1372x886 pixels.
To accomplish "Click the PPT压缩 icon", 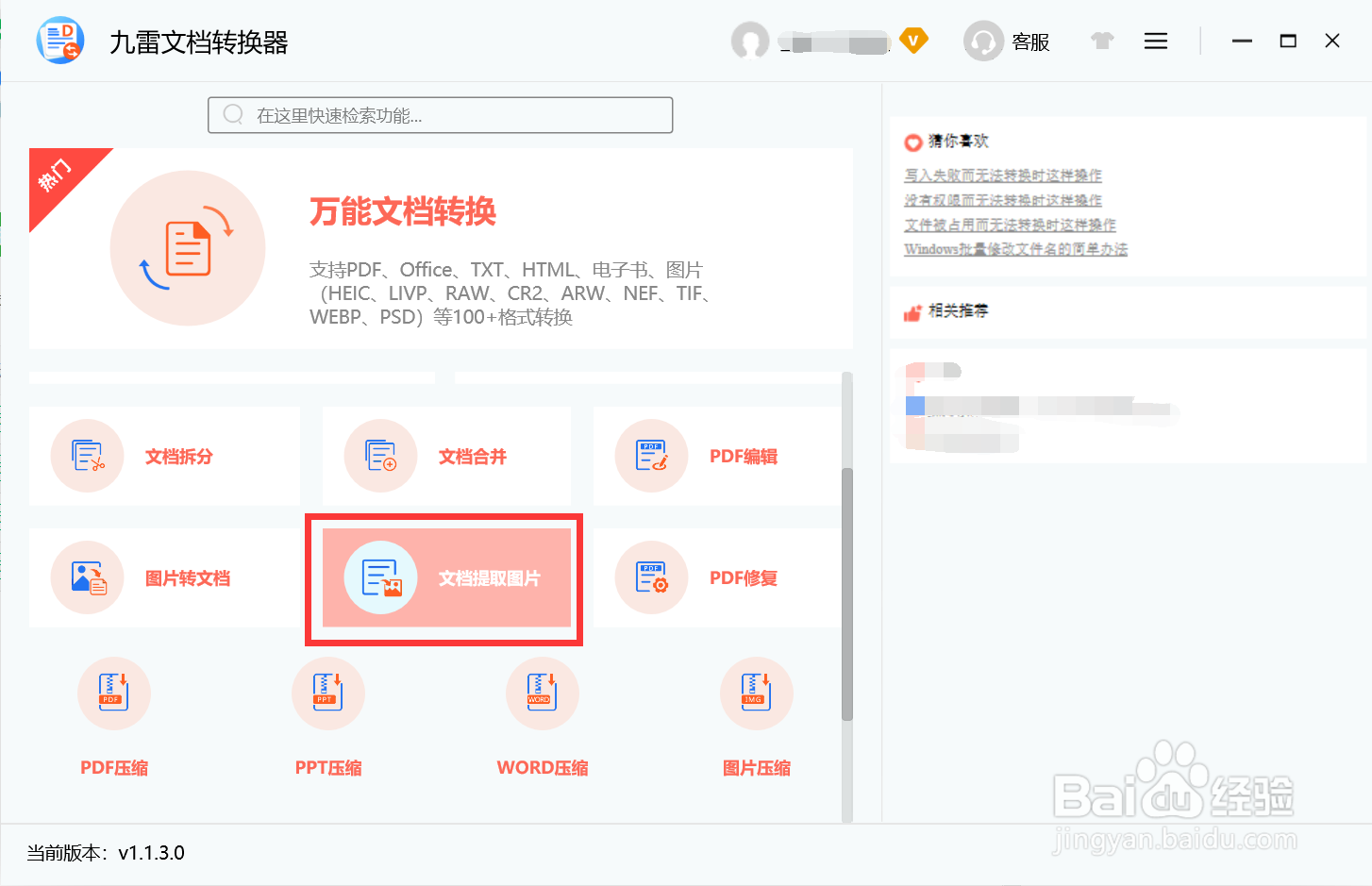I will [328, 694].
